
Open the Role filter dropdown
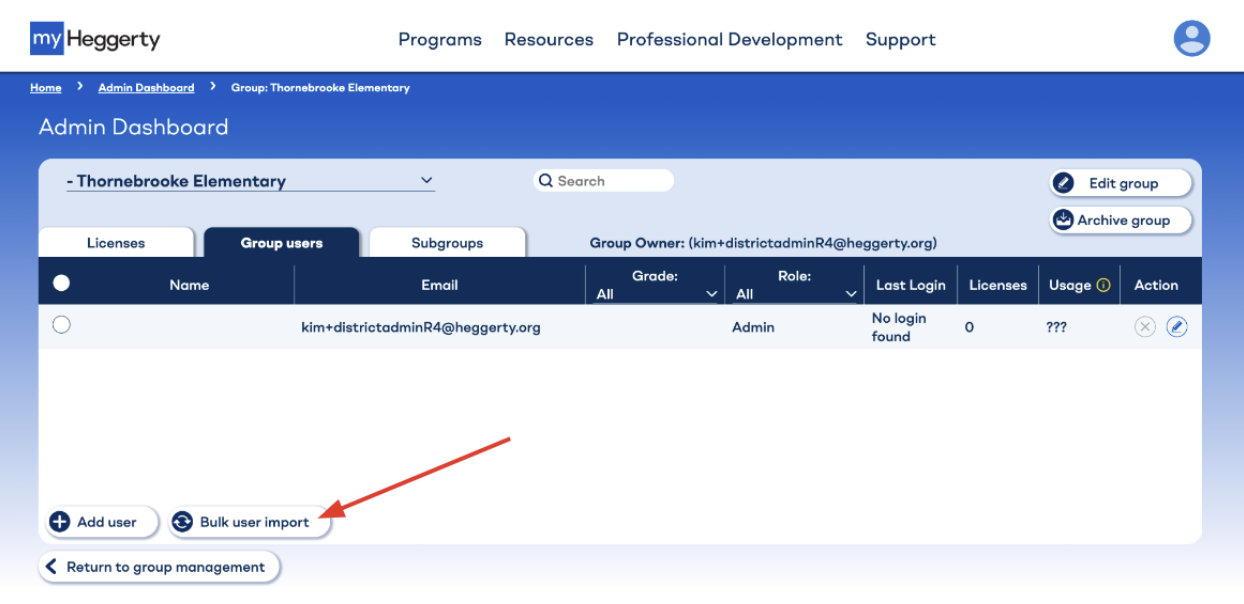pyautogui.click(x=796, y=294)
